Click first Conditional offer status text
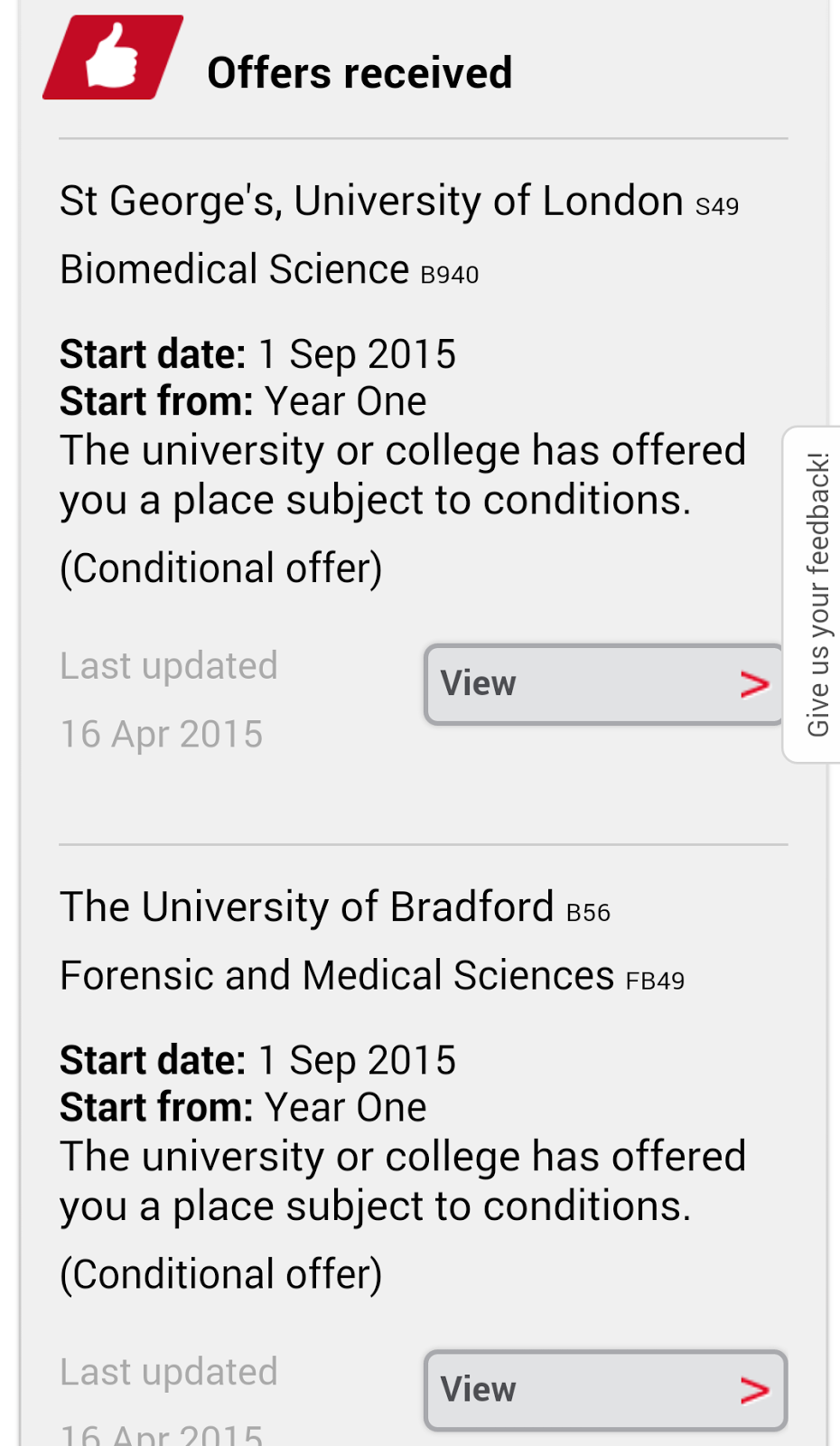Screen dimensions: 840x1446 (221, 568)
